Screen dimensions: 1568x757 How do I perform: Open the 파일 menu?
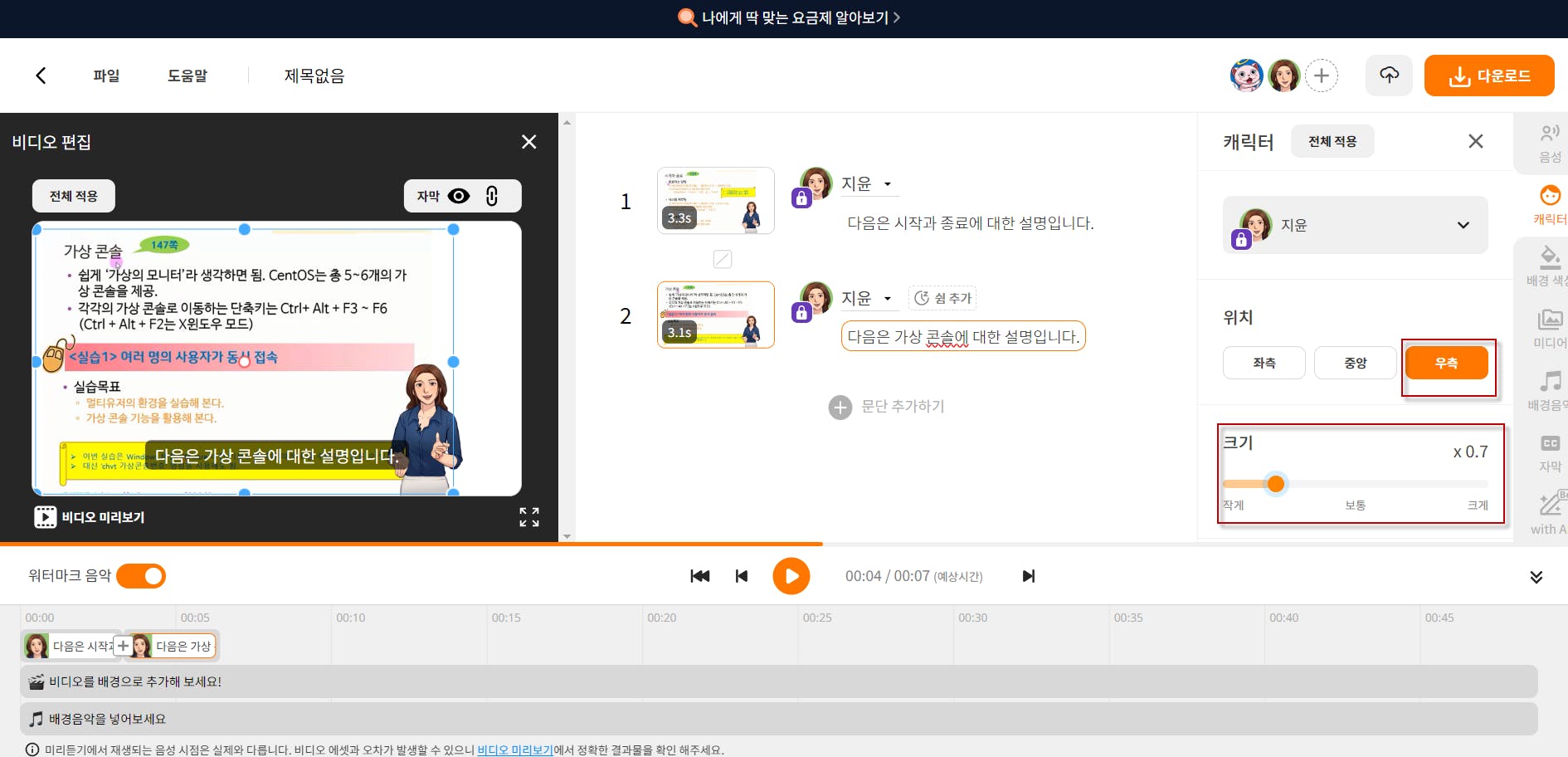coord(106,76)
